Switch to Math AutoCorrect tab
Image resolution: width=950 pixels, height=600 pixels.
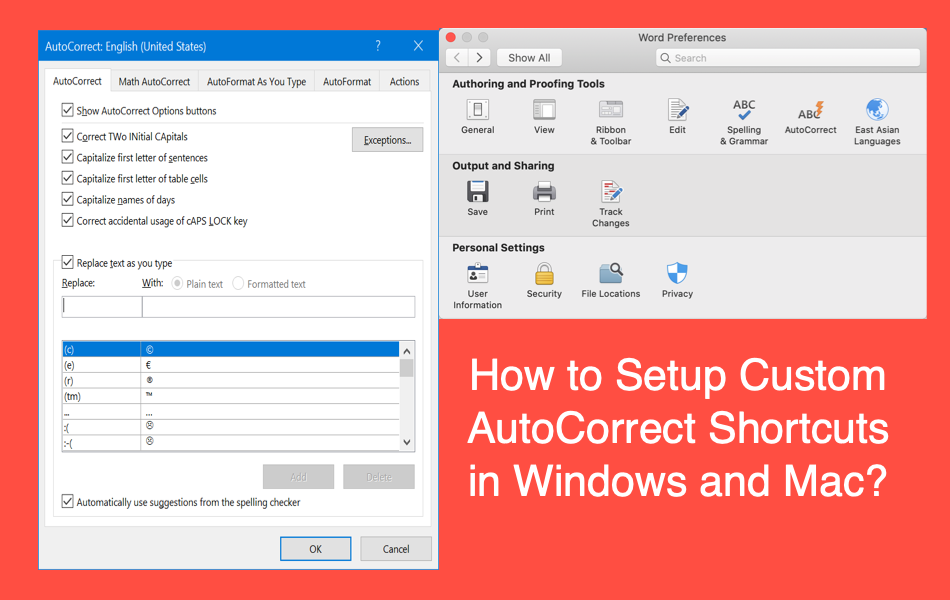click(154, 81)
